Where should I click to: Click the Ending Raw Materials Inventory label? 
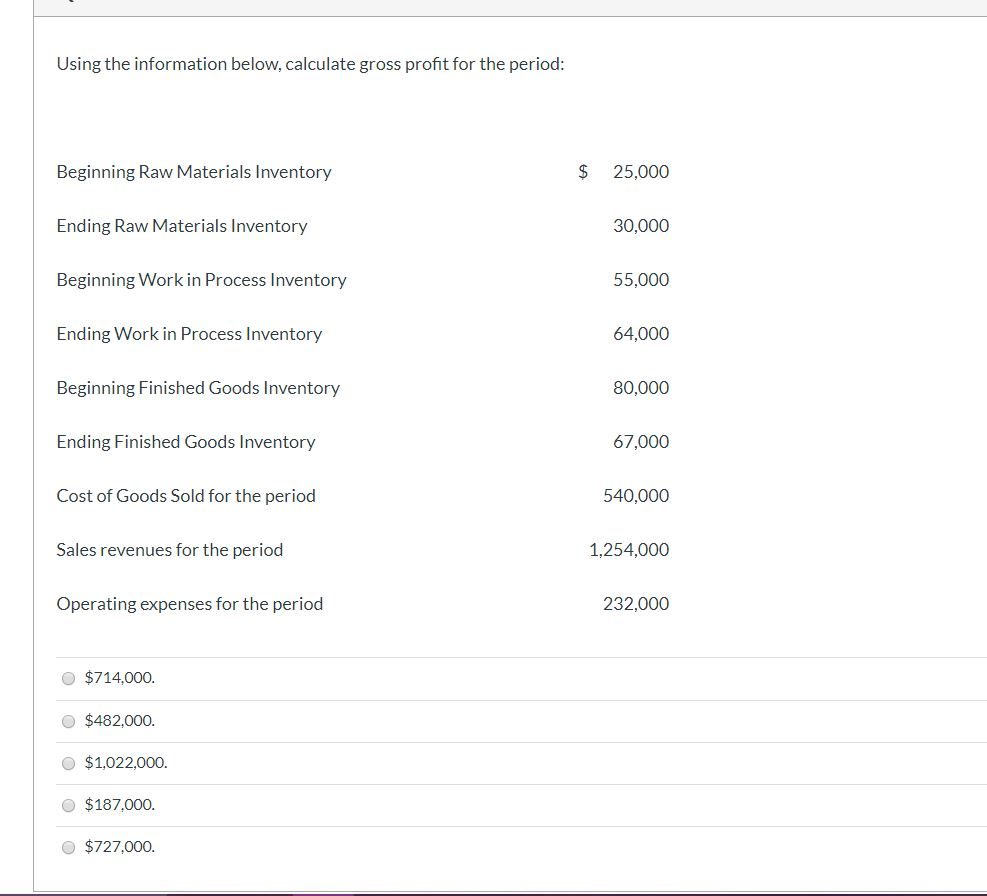[181, 225]
